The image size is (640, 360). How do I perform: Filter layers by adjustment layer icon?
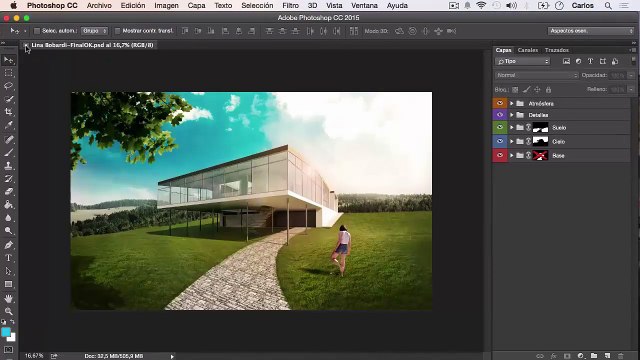tap(578, 61)
